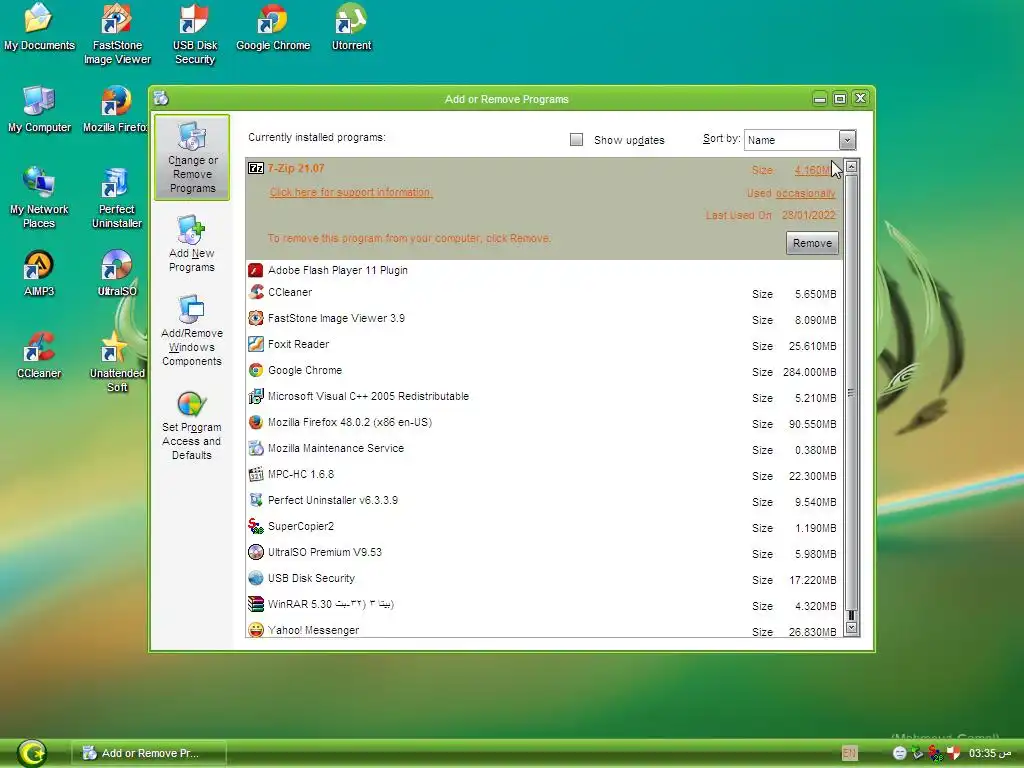This screenshot has height=768, width=1024.
Task: Click the Yahoo! Messenger smiley icon
Action: point(256,630)
